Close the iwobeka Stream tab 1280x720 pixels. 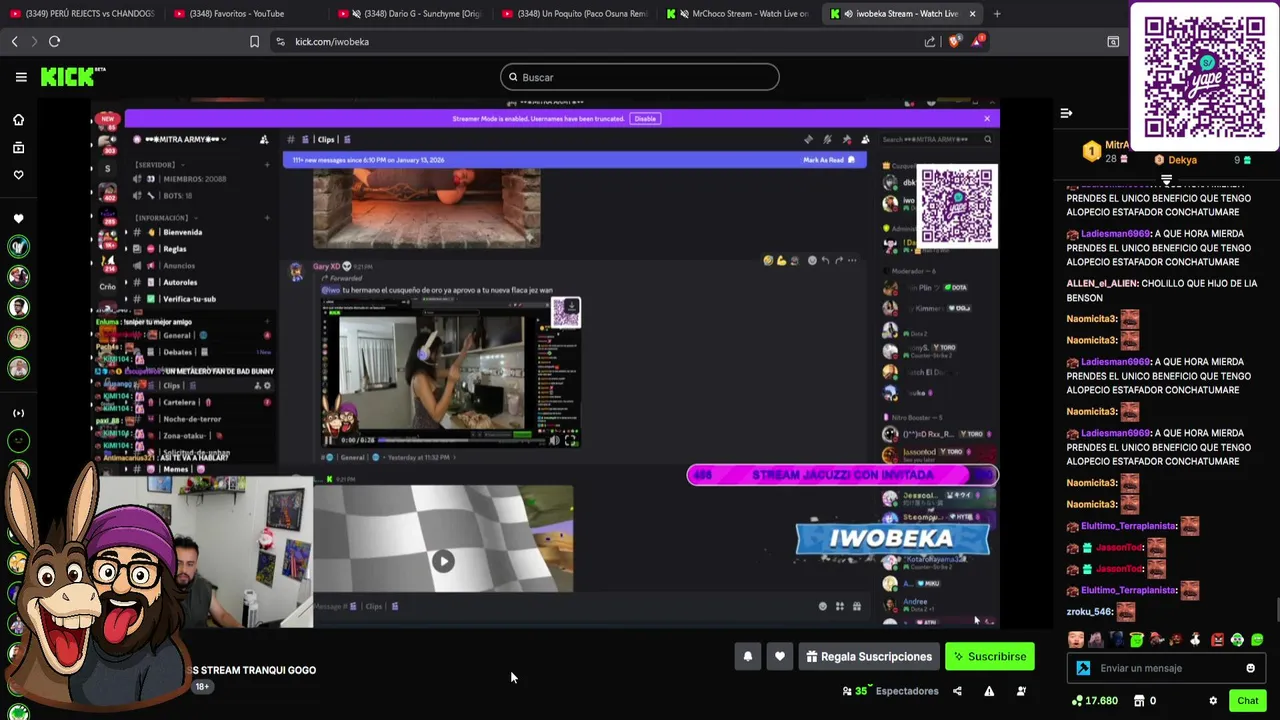coord(972,14)
